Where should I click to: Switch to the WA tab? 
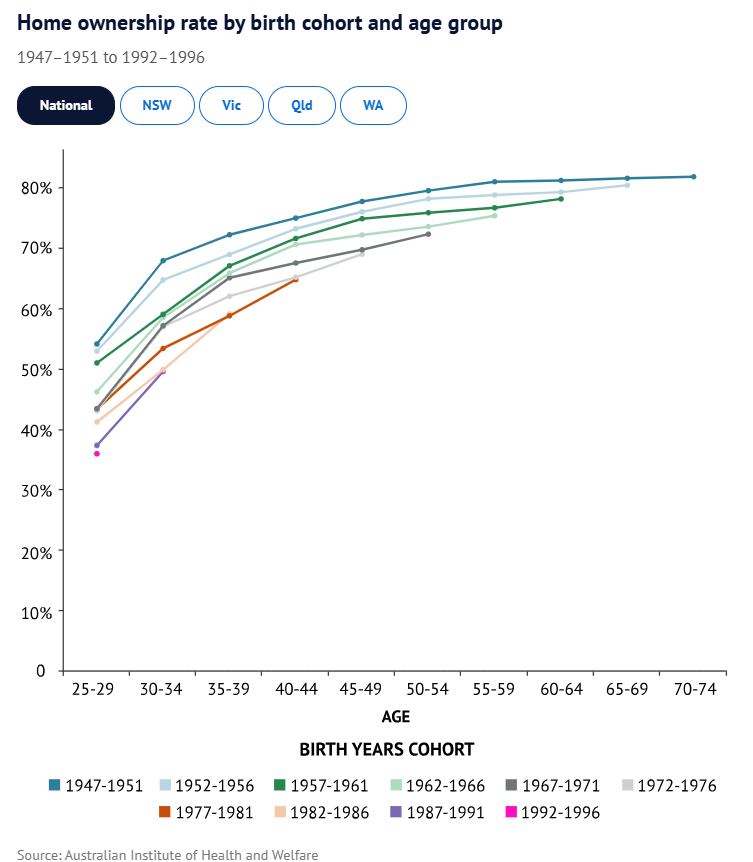[373, 105]
